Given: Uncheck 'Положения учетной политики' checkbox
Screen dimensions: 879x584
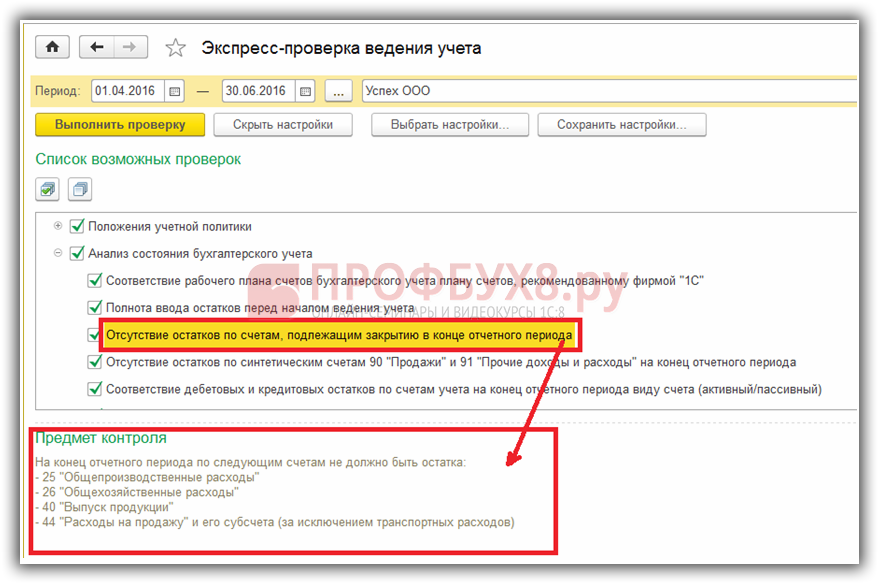Looking at the screenshot, I should pyautogui.click(x=77, y=226).
